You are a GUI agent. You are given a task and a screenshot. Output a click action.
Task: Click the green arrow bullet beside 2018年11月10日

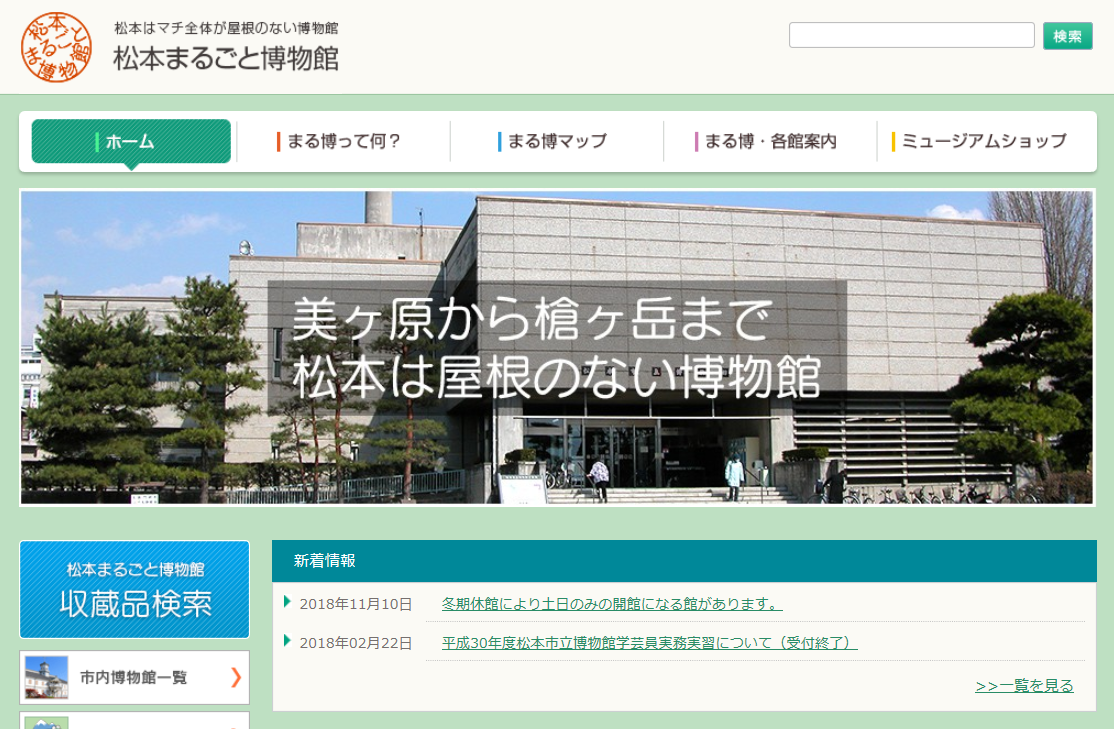288,602
